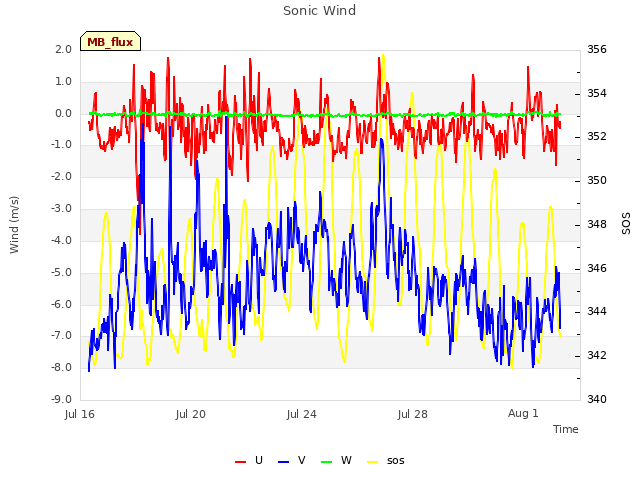
Task: Click the -3.0 wind axis value
Action: click(61, 209)
